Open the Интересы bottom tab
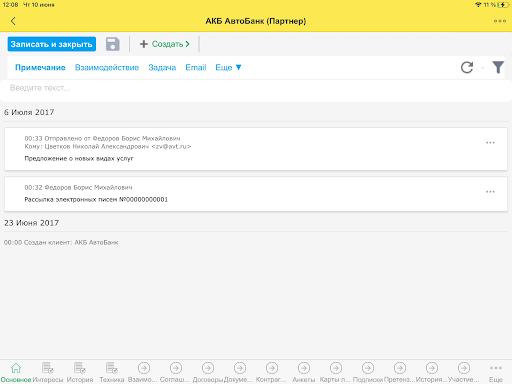 48,373
